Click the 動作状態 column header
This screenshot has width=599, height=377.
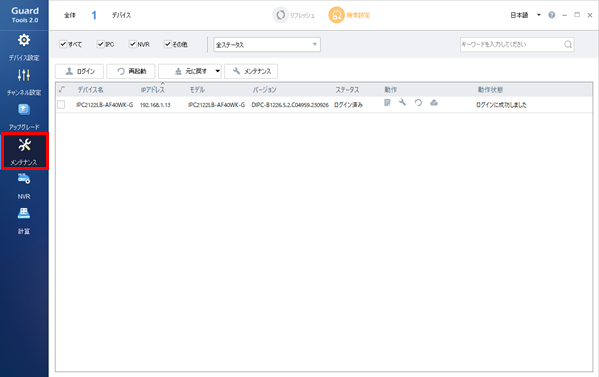490,90
